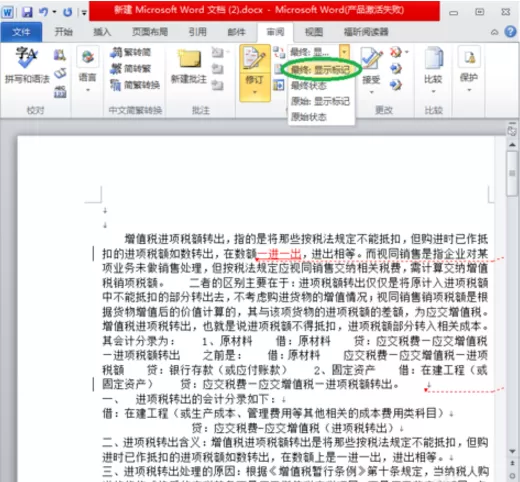
Task: Switch to the 视图 tab
Action: [x=314, y=32]
